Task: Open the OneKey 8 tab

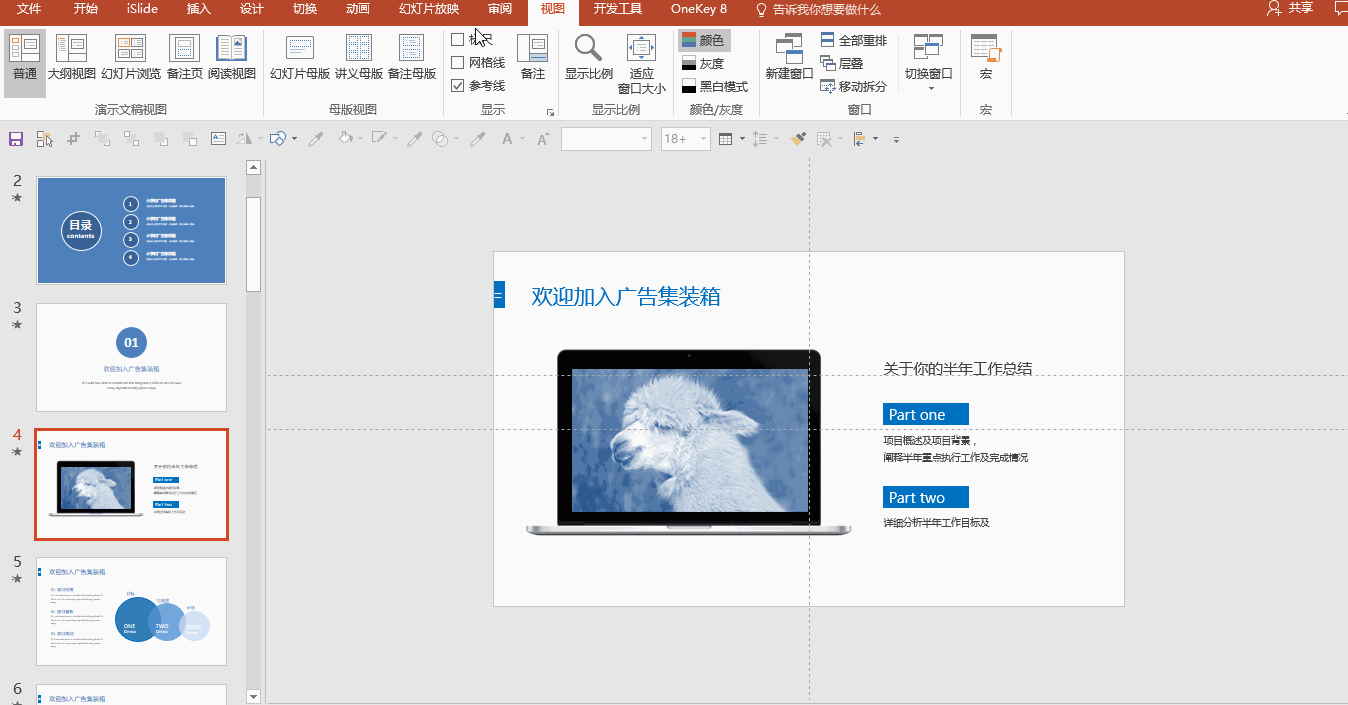Action: coord(699,9)
